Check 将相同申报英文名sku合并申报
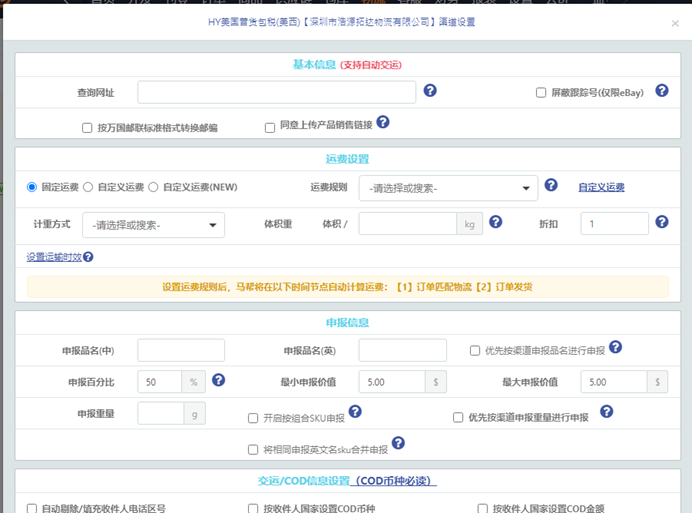The image size is (692, 513). 253,449
